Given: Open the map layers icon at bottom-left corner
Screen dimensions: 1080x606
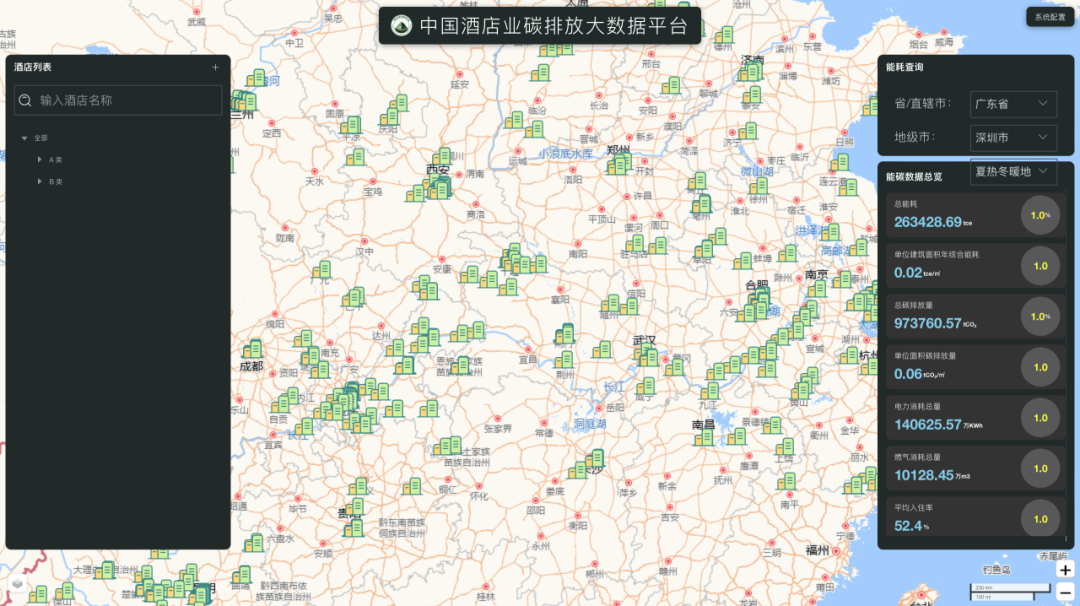Looking at the screenshot, I should (x=18, y=584).
